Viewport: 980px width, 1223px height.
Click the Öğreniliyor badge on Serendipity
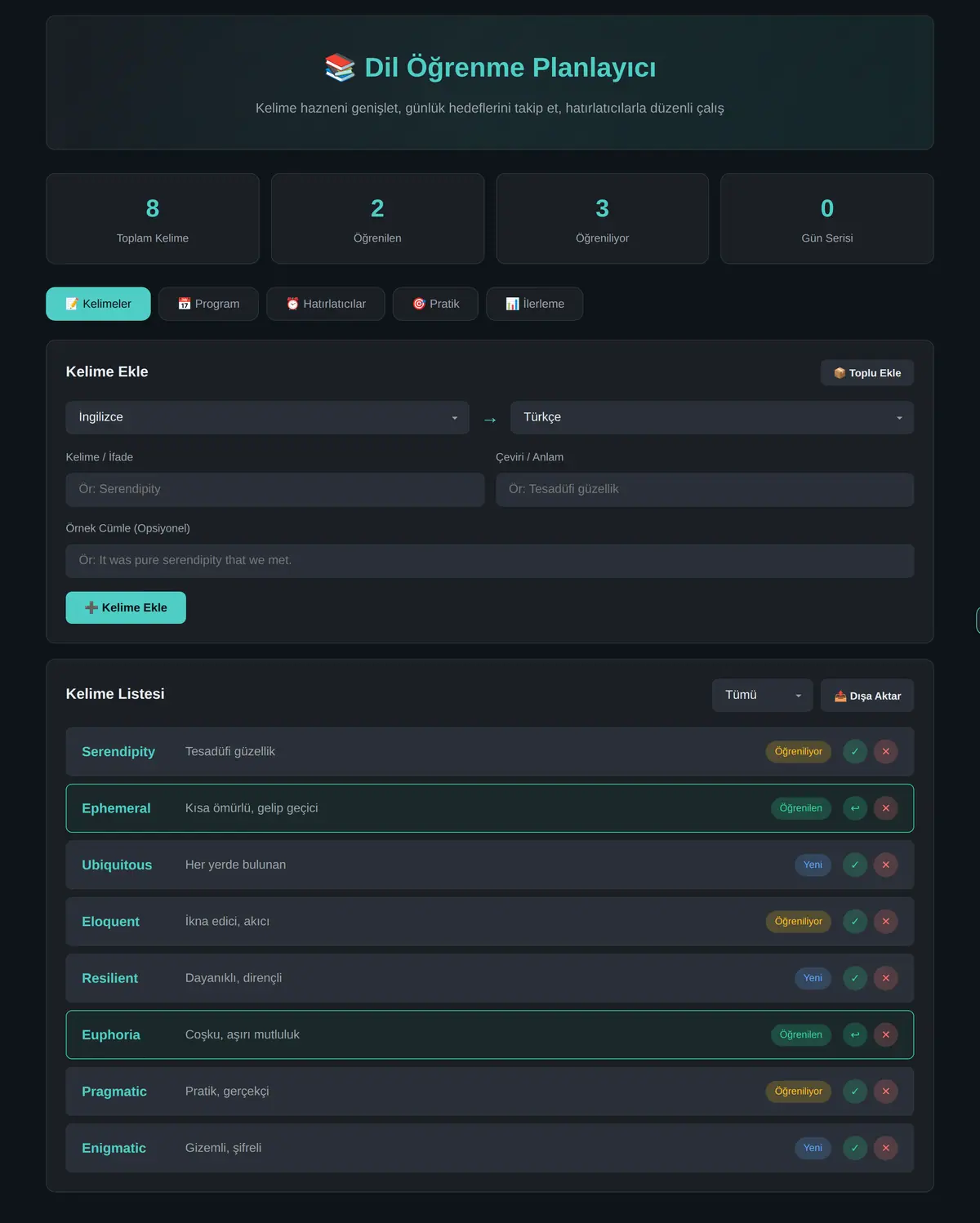coord(799,752)
